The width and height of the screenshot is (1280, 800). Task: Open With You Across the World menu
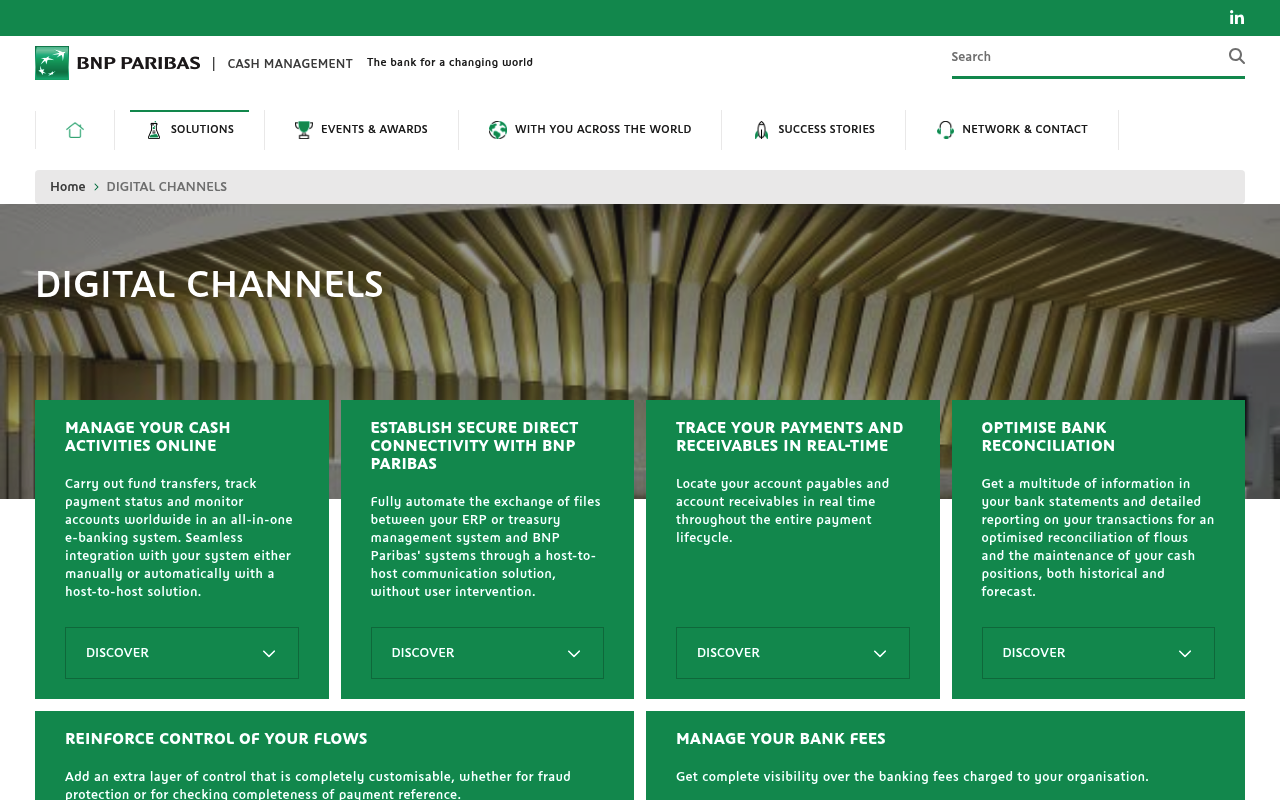[590, 130]
